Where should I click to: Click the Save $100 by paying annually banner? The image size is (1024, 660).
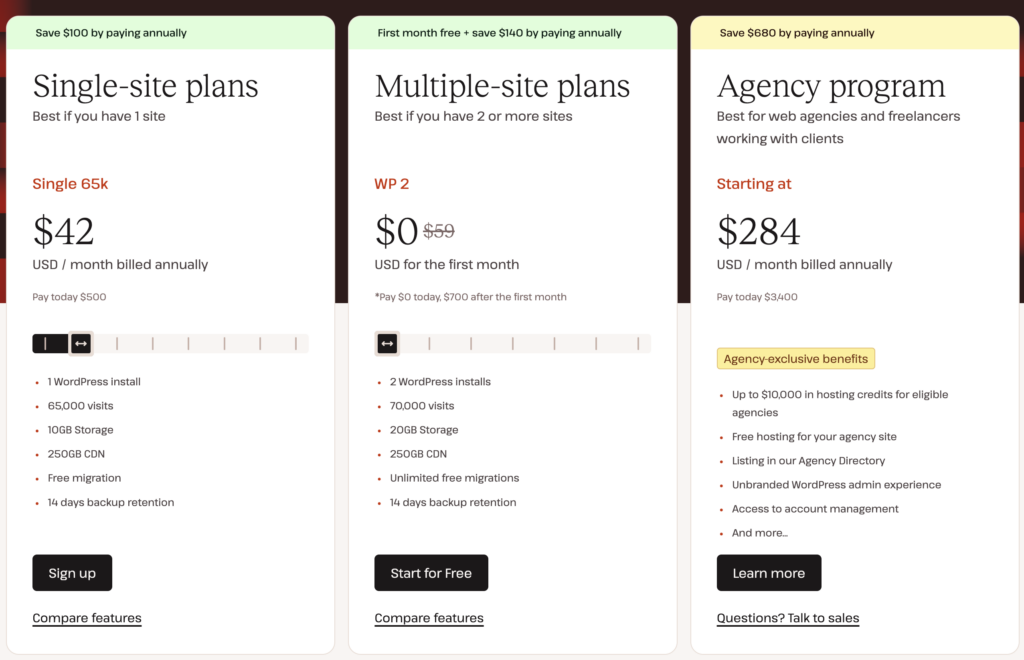click(x=170, y=33)
